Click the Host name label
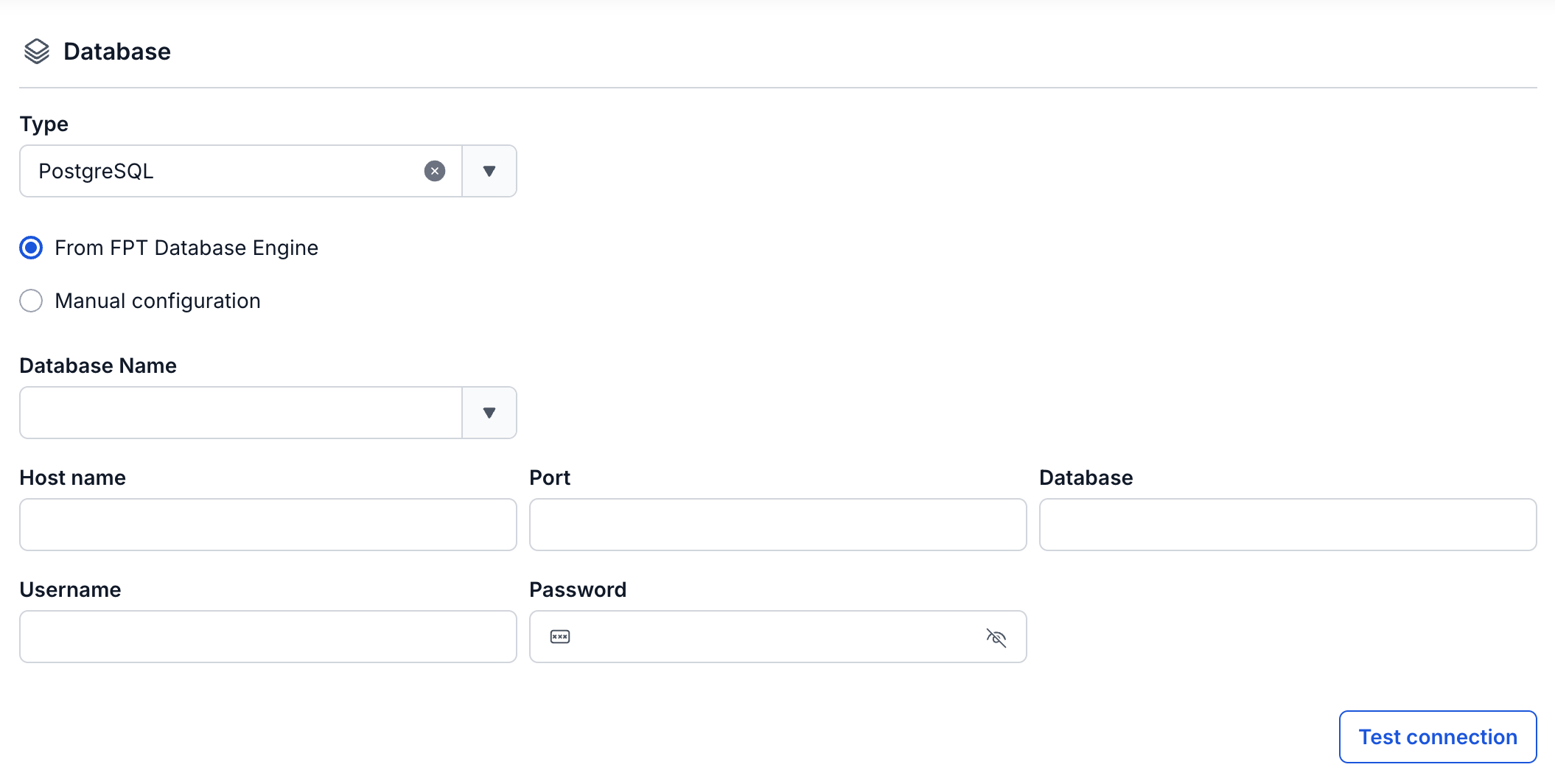This screenshot has height=784, width=1555. [x=73, y=477]
